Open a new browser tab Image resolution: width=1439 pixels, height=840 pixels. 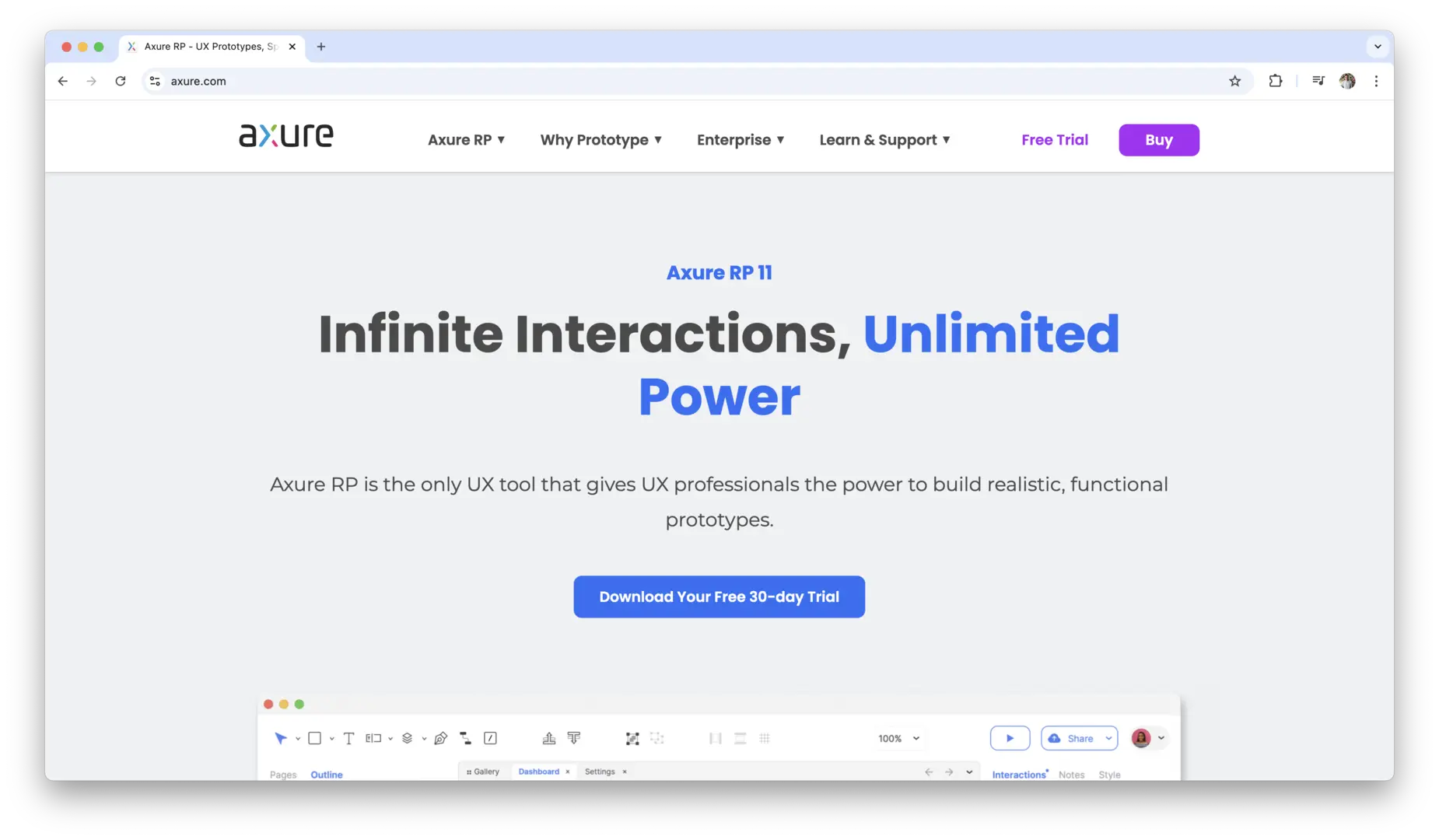tap(321, 47)
